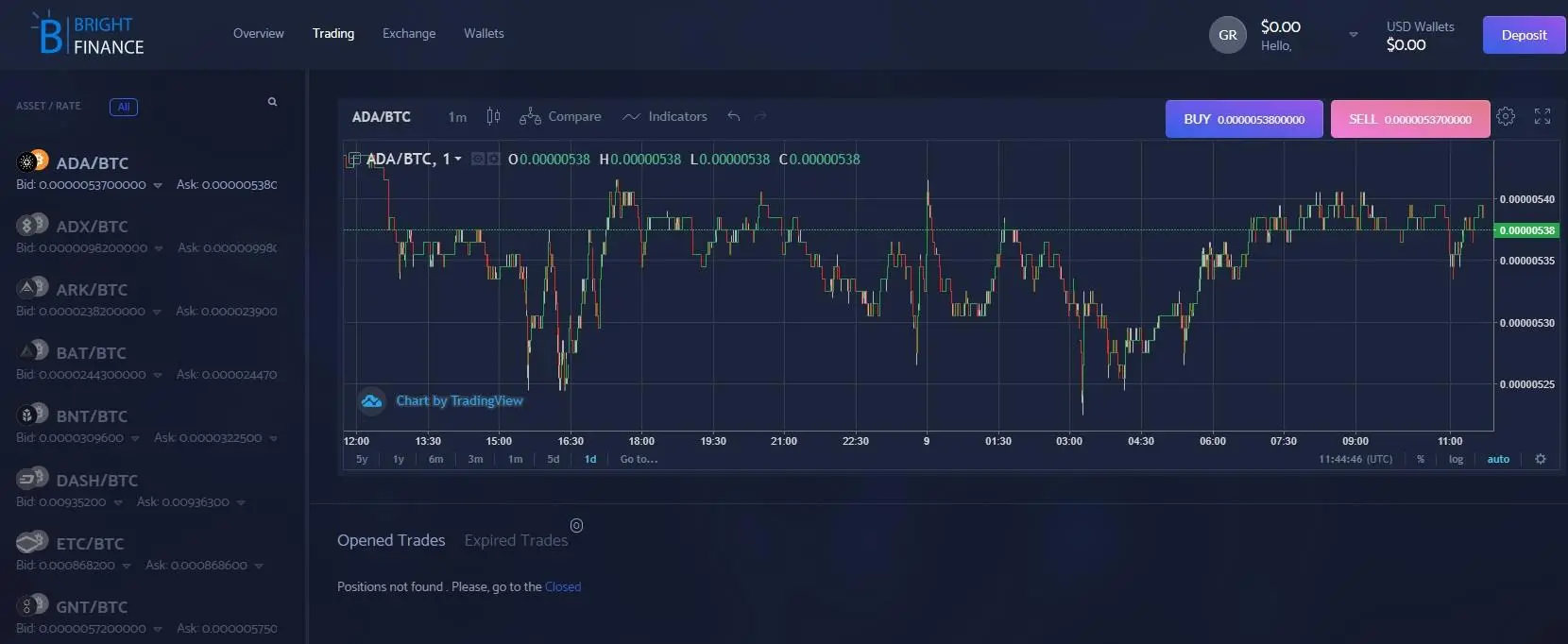Expand ADX/BTC bid dropdown arrow
The image size is (1568, 644).
(x=159, y=248)
